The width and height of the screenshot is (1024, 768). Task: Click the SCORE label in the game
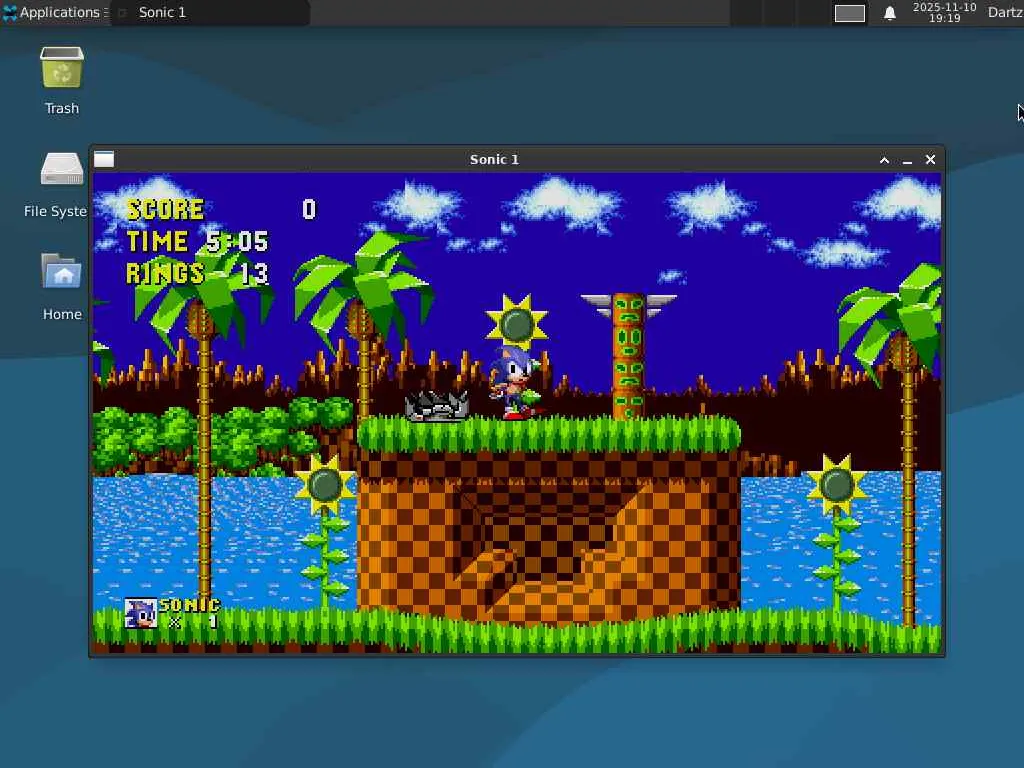[x=165, y=210]
